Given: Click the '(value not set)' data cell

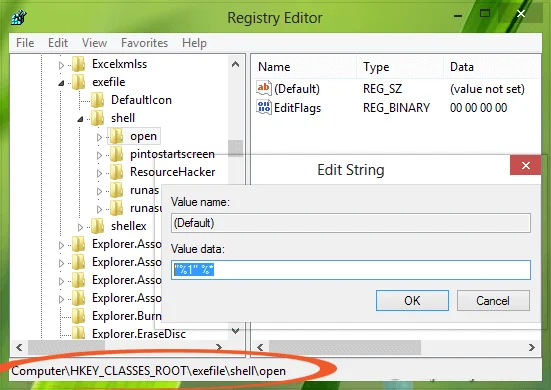Looking at the screenshot, I should tap(487, 89).
